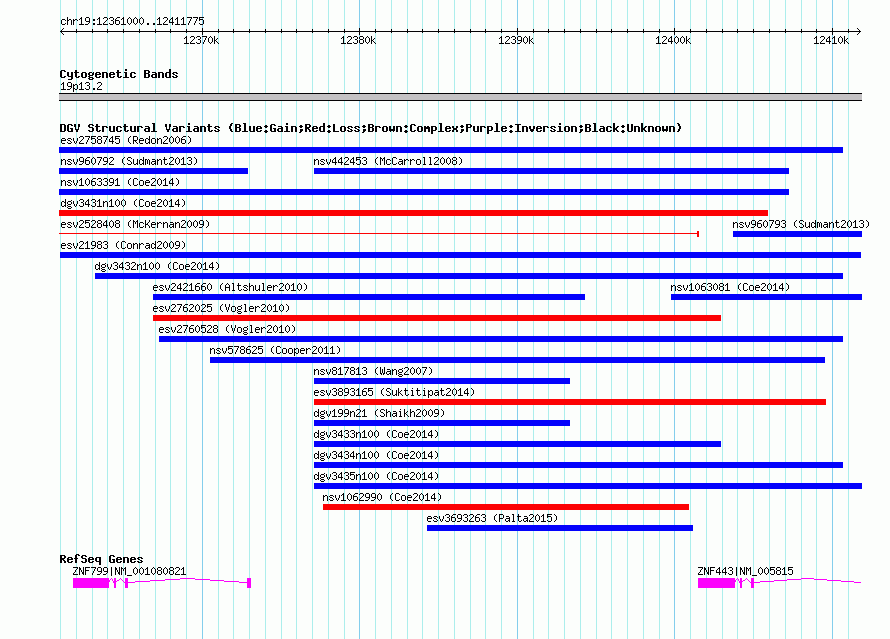The width and height of the screenshot is (890, 639).
Task: Click the ZNF443 gene exon block
Action: (716, 583)
